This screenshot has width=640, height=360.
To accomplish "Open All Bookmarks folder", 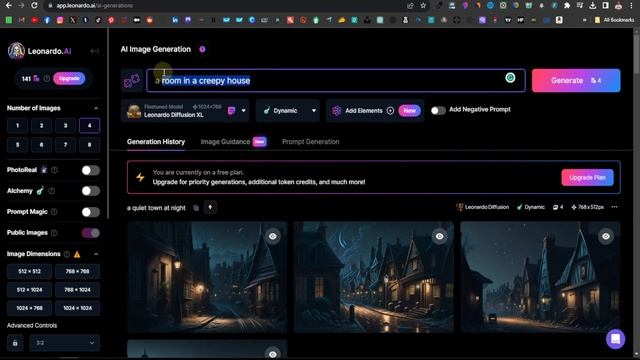I will coord(614,20).
